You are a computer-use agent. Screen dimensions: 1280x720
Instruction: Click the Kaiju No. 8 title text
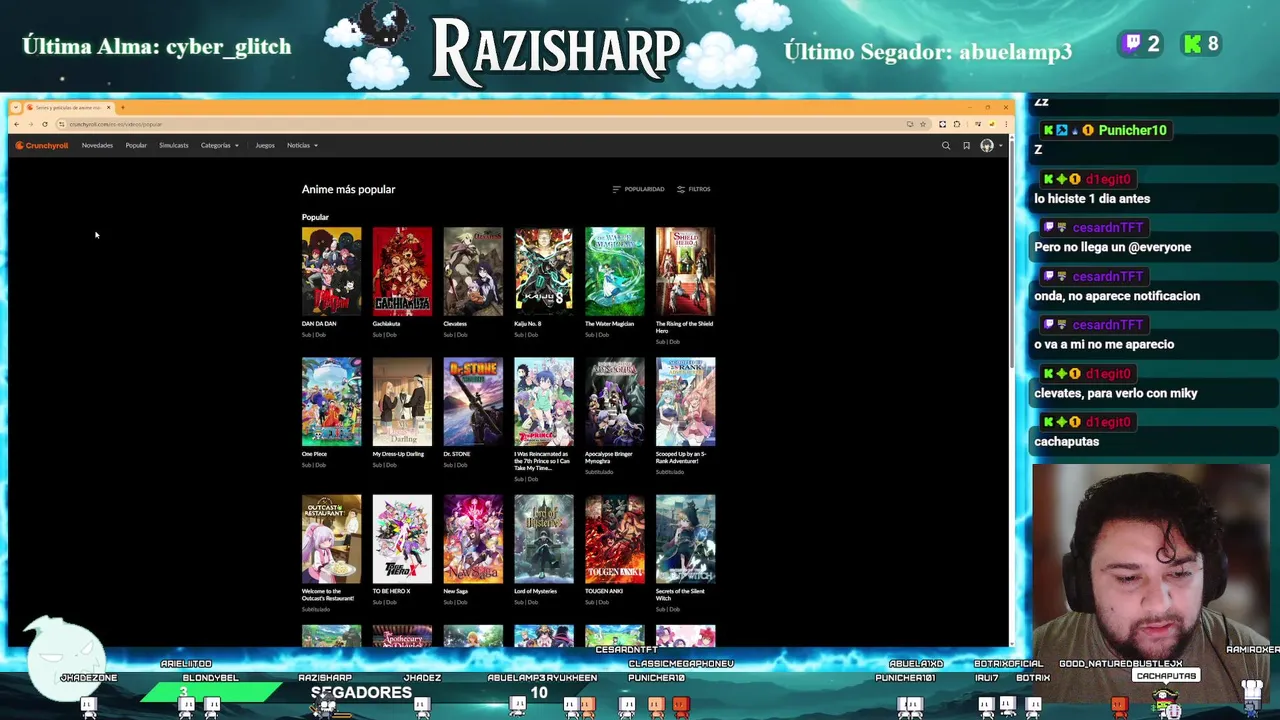[x=528, y=324]
